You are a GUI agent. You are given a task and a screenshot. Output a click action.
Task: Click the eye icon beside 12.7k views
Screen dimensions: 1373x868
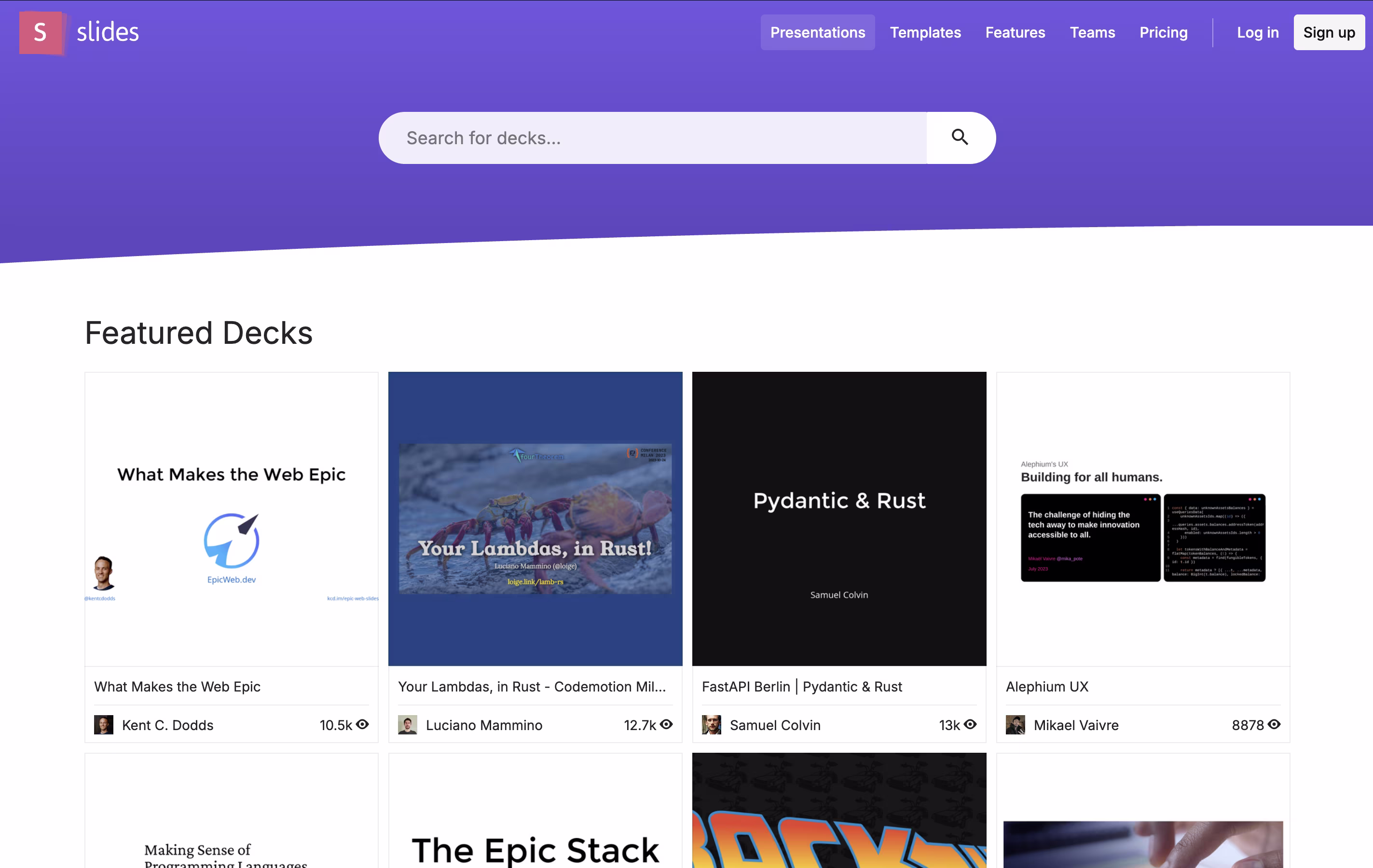[x=667, y=724]
